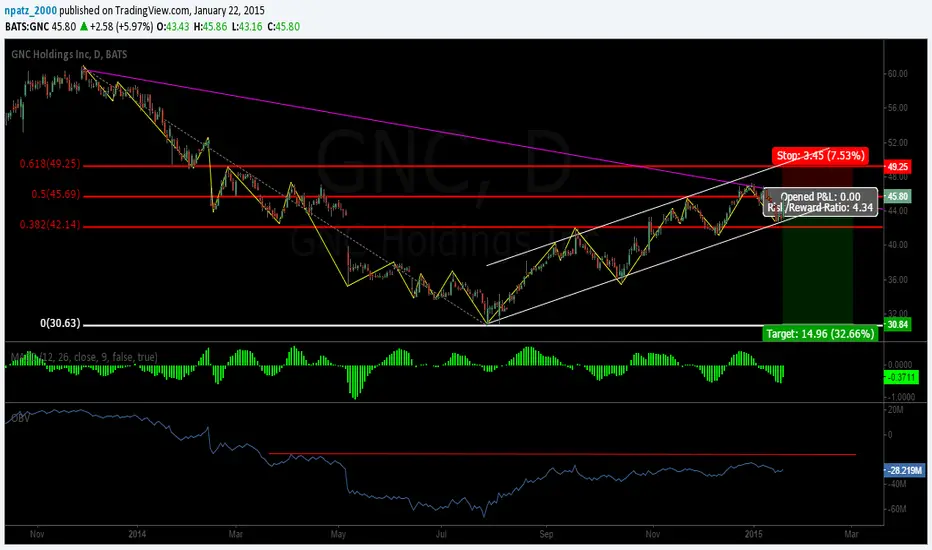Click the 20M OBV axis label
The width and height of the screenshot is (932, 550).
pos(895,410)
